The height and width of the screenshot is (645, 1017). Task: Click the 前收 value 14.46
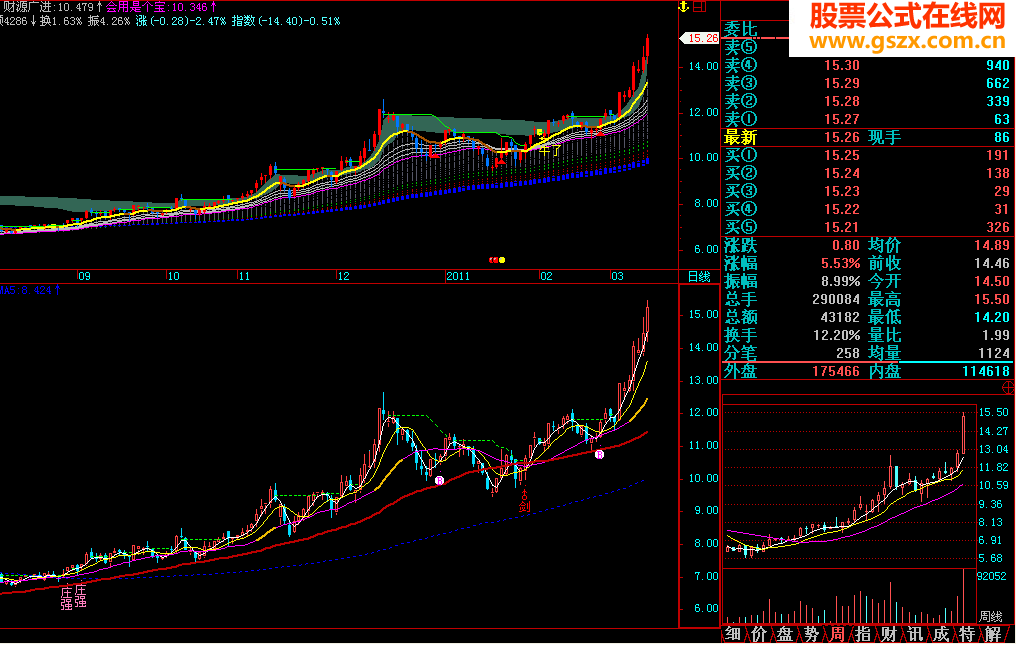(992, 264)
